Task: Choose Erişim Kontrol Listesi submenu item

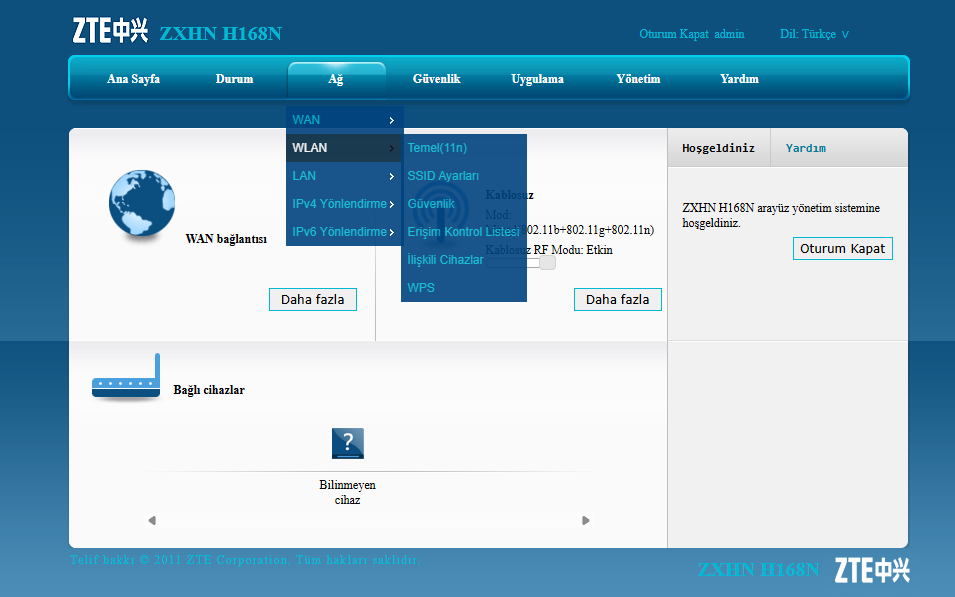Action: click(x=463, y=232)
